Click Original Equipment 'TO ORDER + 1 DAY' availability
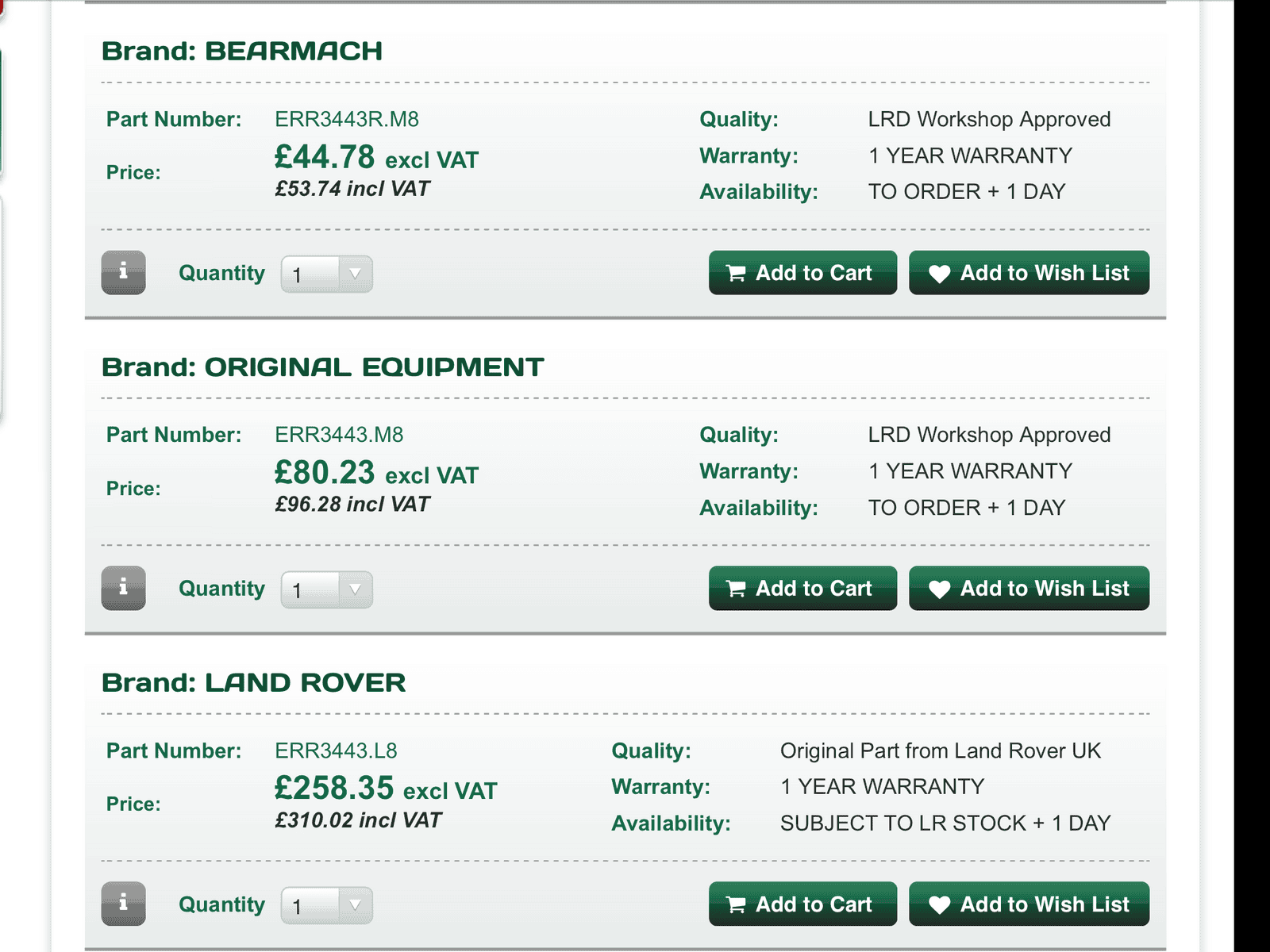 [967, 508]
